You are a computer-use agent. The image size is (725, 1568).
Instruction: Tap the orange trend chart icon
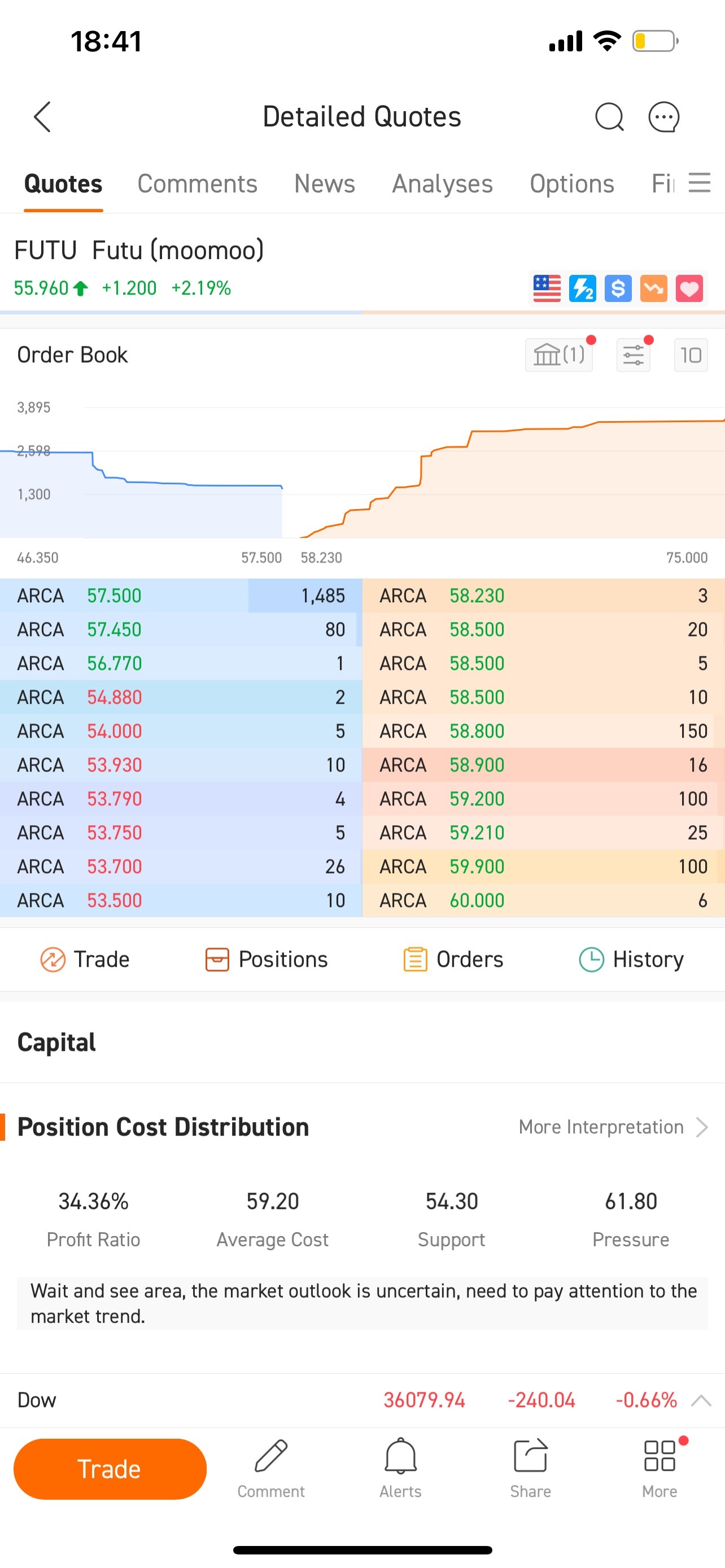654,288
